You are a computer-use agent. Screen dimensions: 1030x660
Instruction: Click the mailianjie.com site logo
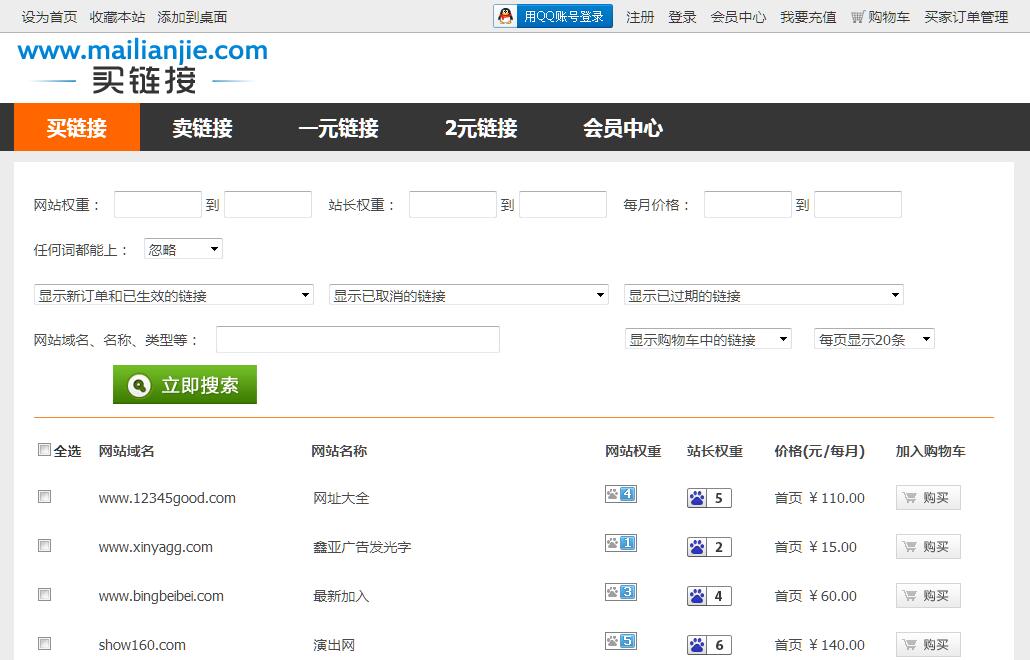pyautogui.click(x=142, y=66)
